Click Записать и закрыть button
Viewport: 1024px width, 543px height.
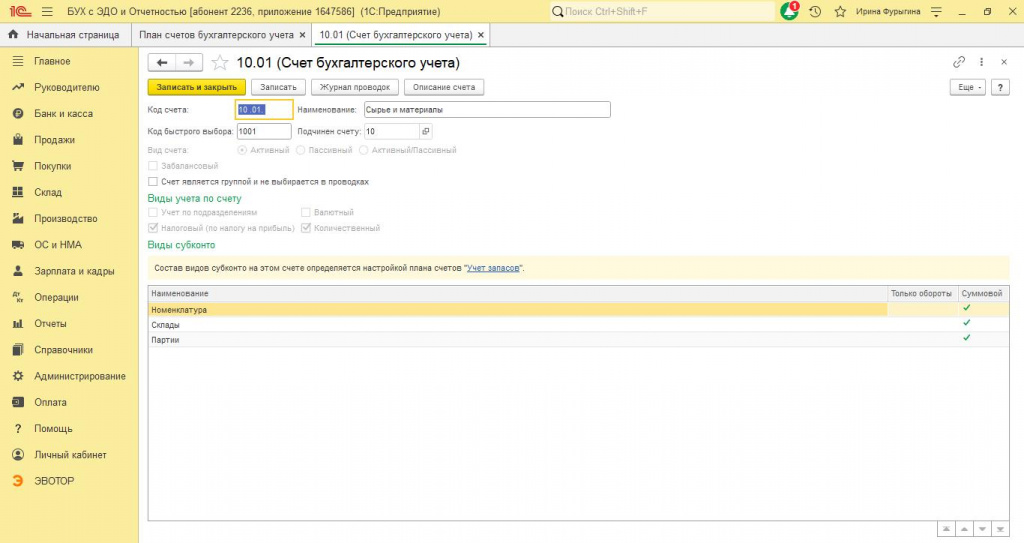pyautogui.click(x=197, y=87)
